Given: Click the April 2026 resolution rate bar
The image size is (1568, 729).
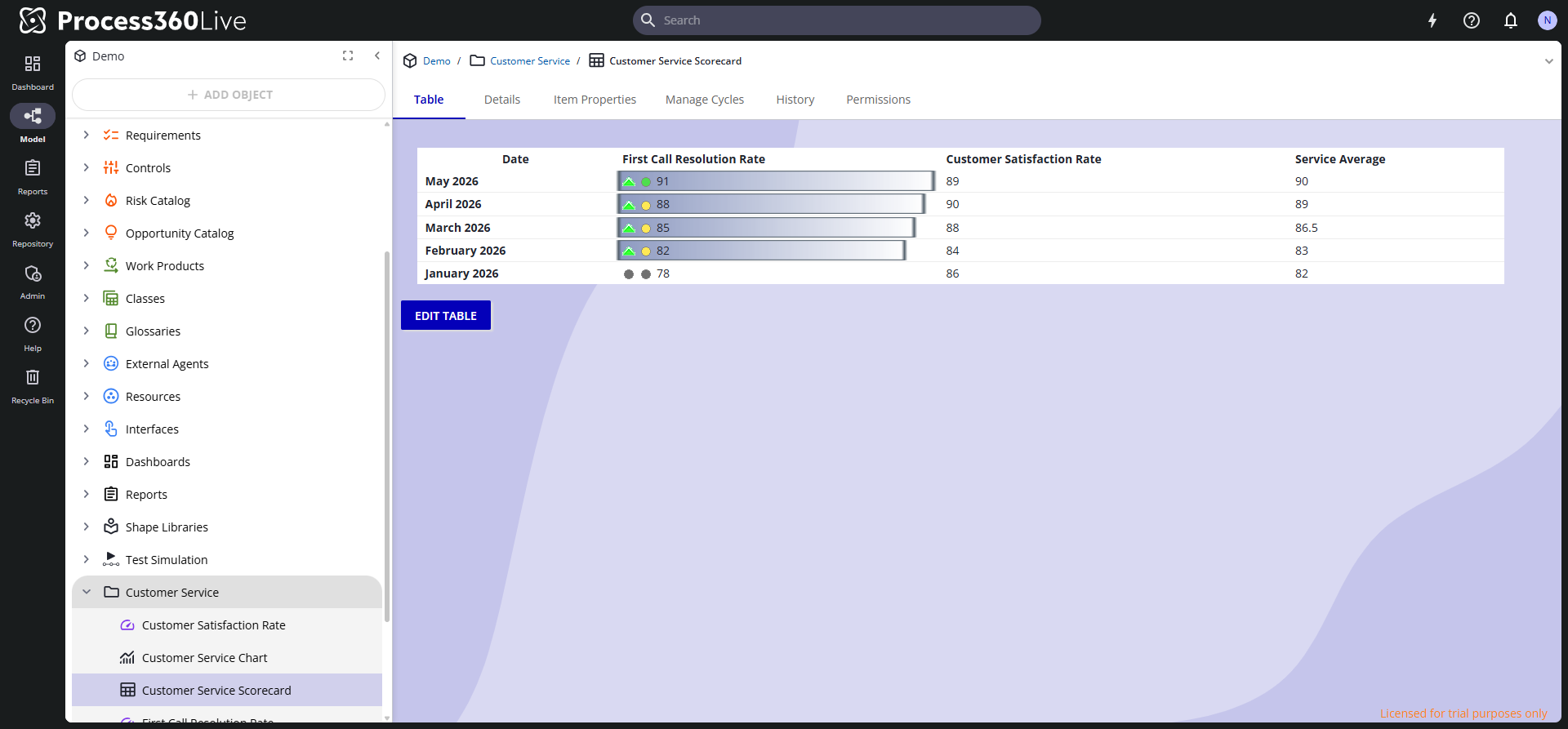Looking at the screenshot, I should coord(771,204).
